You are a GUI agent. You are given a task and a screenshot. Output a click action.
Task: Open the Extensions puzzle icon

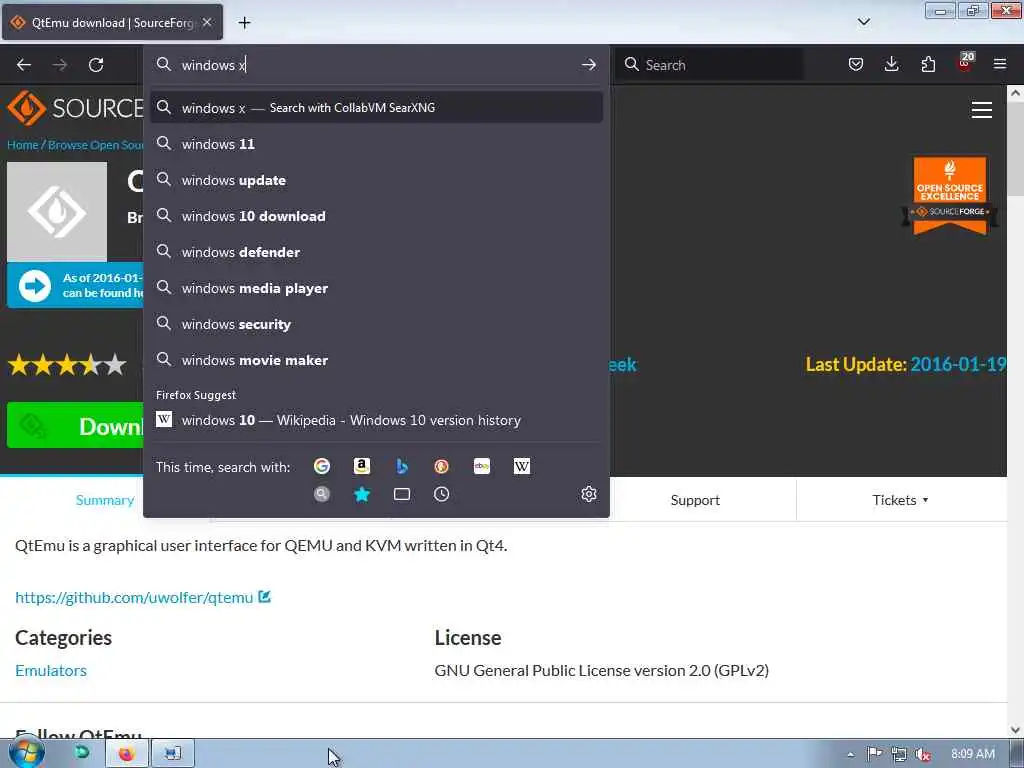tap(928, 64)
